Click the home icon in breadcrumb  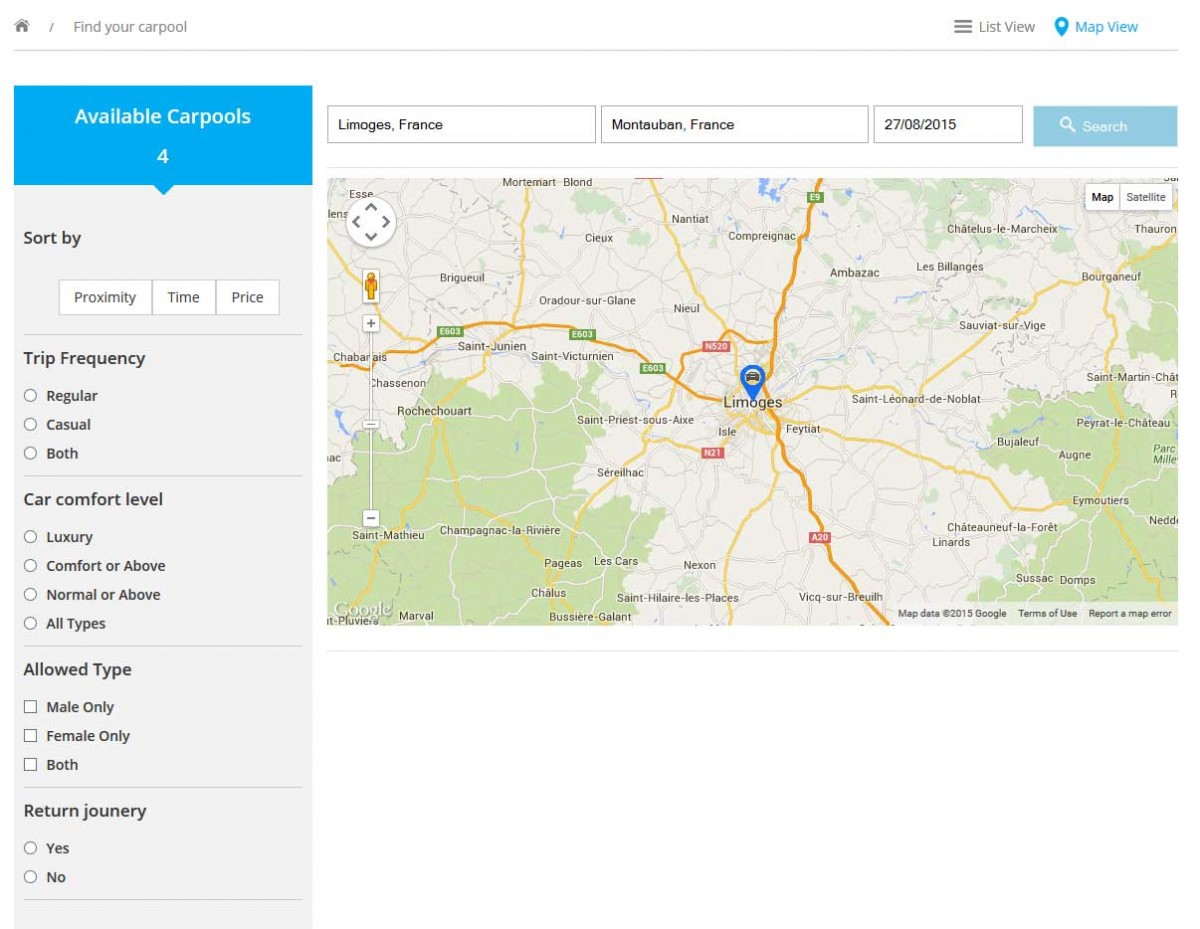coord(21,26)
